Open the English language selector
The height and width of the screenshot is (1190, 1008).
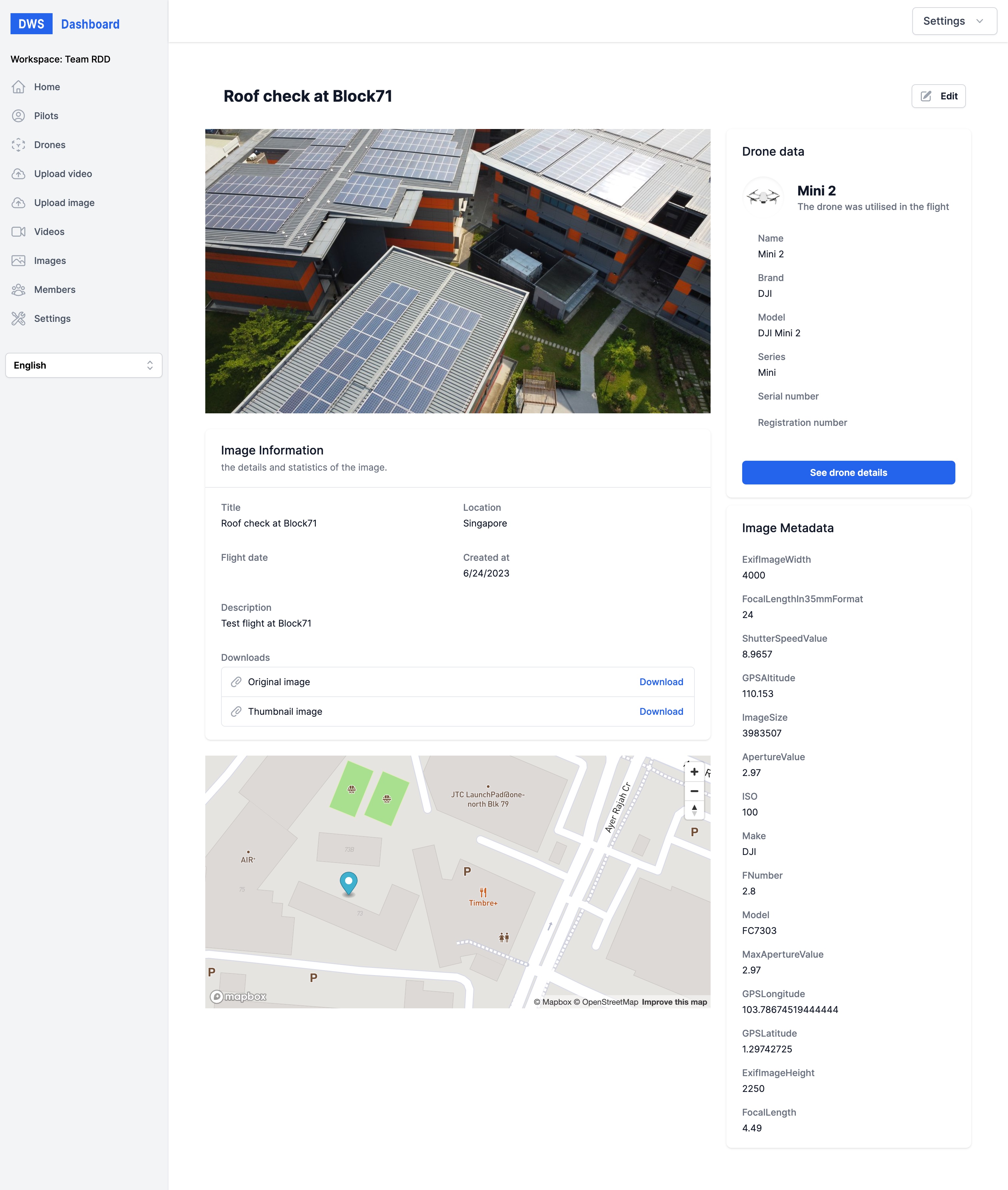(84, 365)
